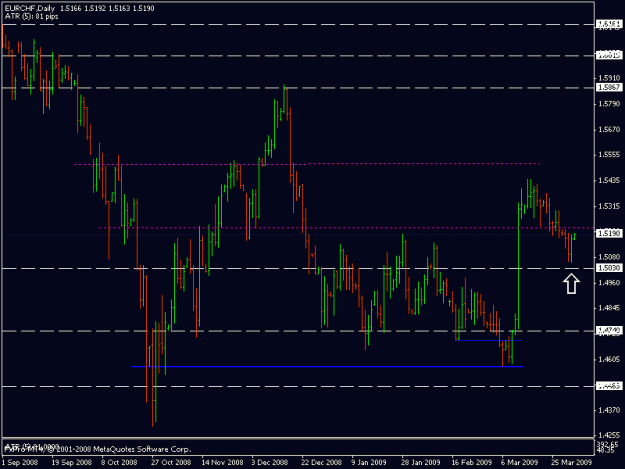Click the 1.4605 price axis label
This screenshot has width=625, height=469.
(609, 359)
